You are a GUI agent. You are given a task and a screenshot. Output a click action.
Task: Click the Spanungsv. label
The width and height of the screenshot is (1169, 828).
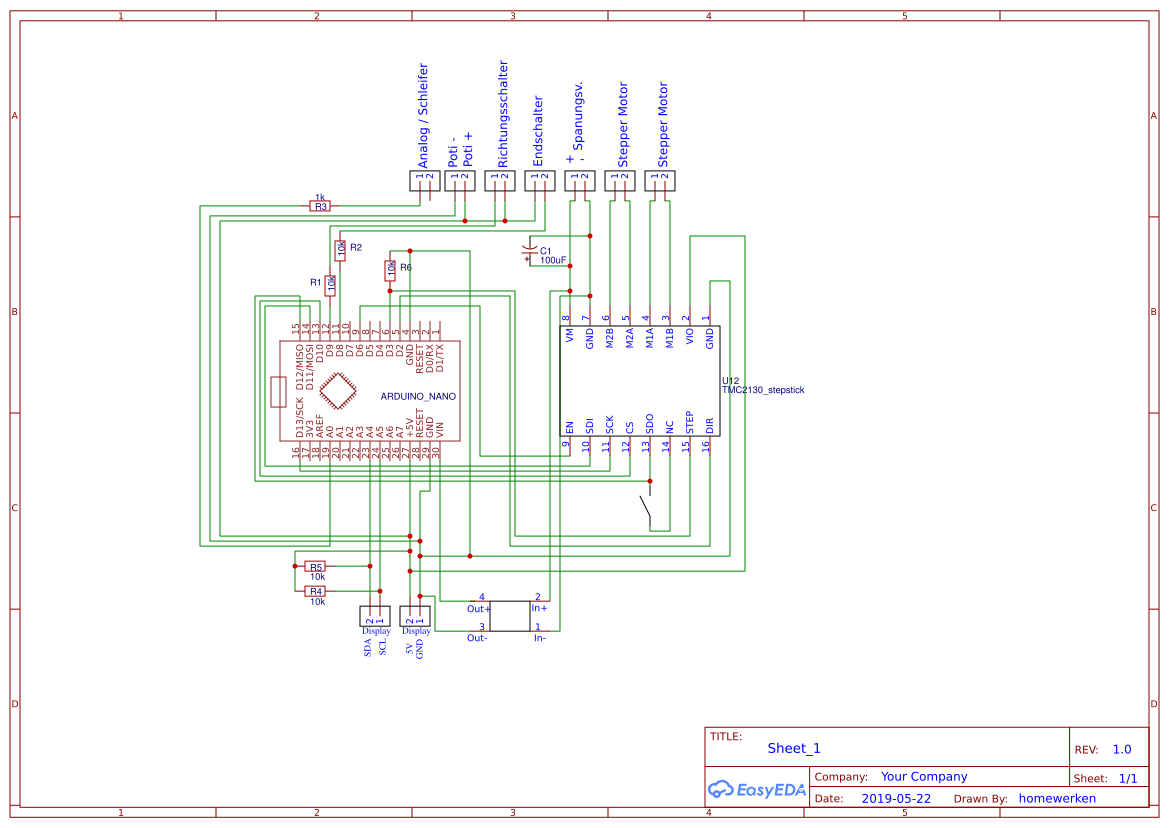coord(578,116)
